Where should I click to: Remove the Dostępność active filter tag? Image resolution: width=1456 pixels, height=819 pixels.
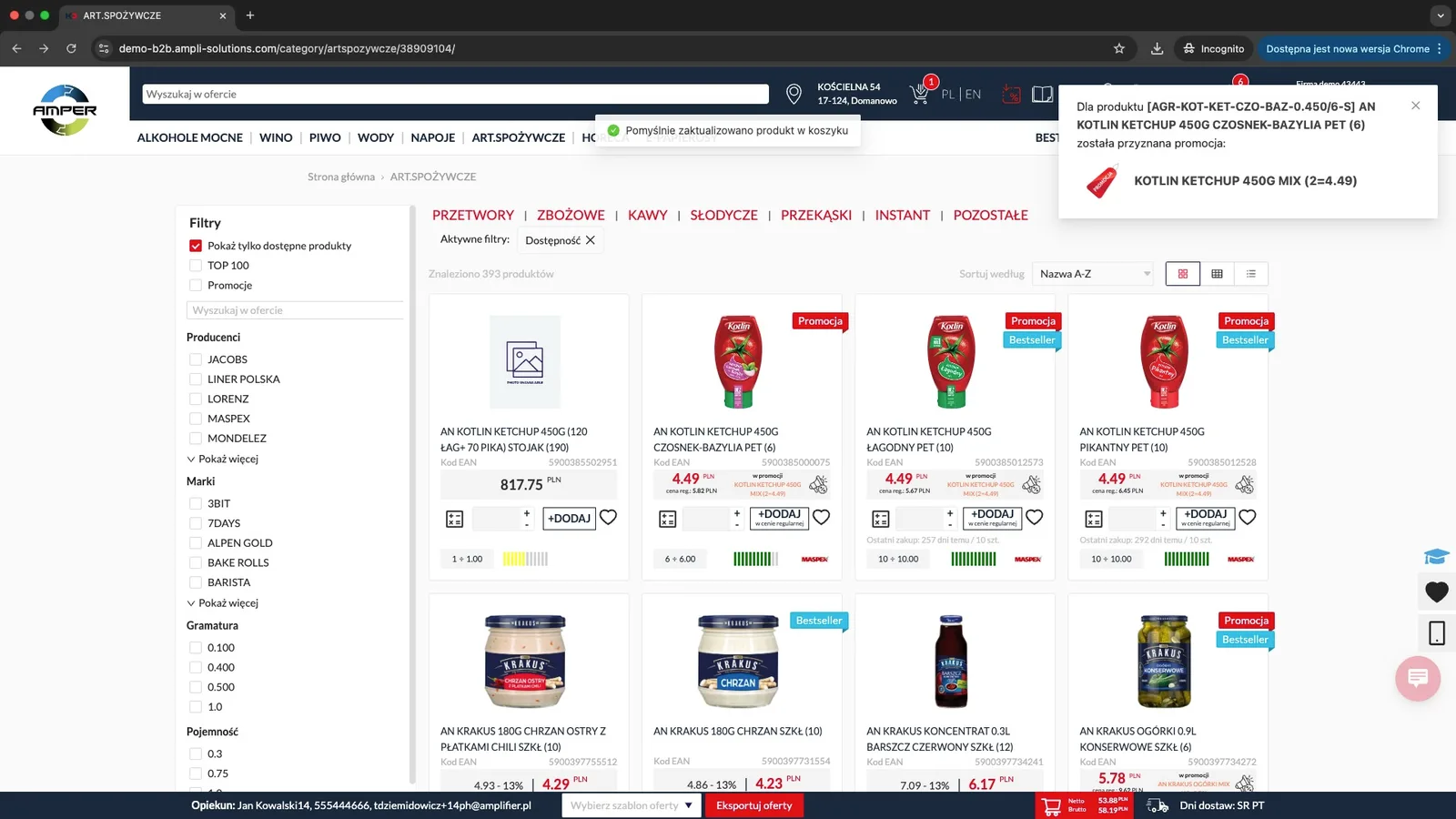(591, 240)
